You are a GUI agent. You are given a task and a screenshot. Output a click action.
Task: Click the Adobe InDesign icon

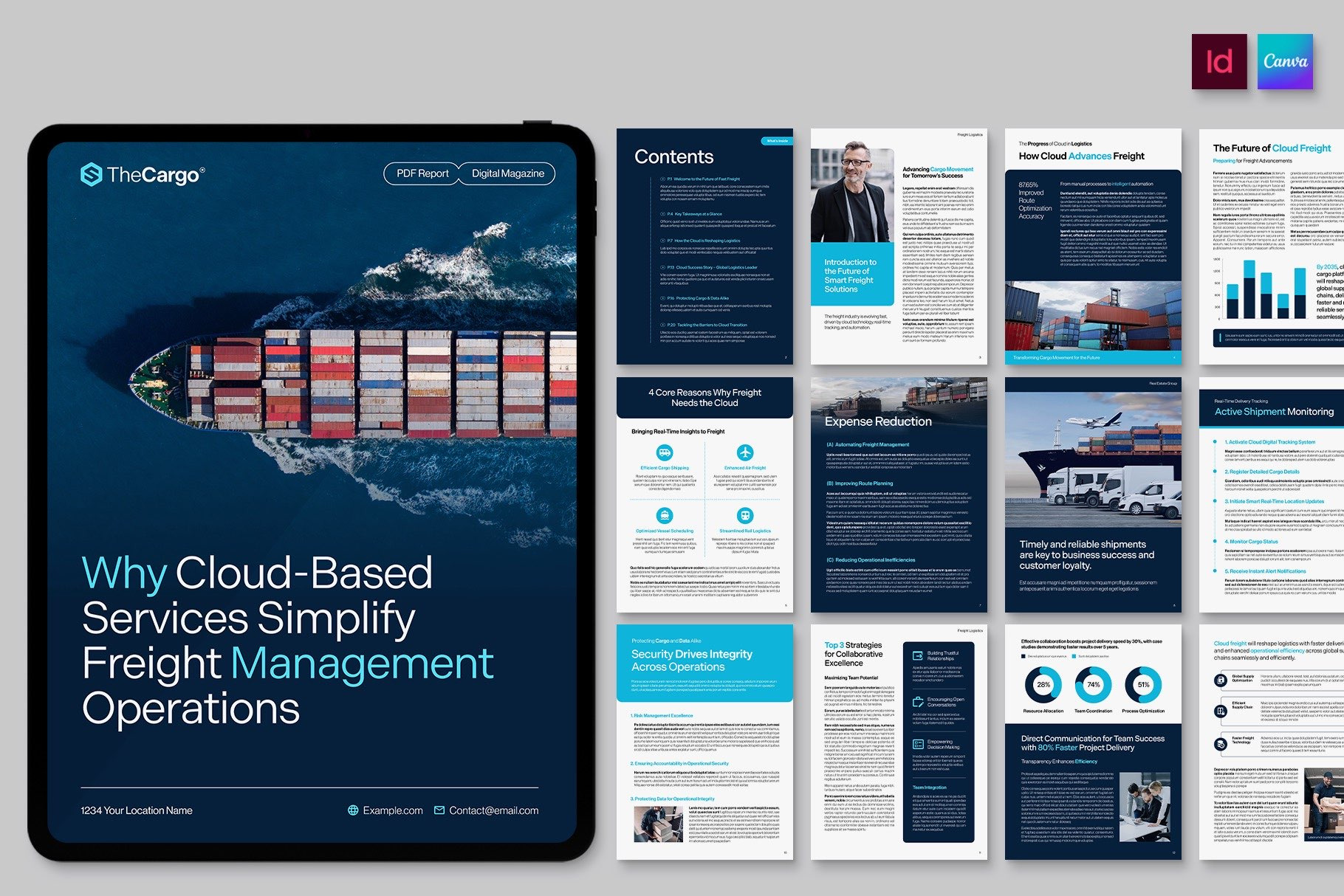click(x=1218, y=62)
